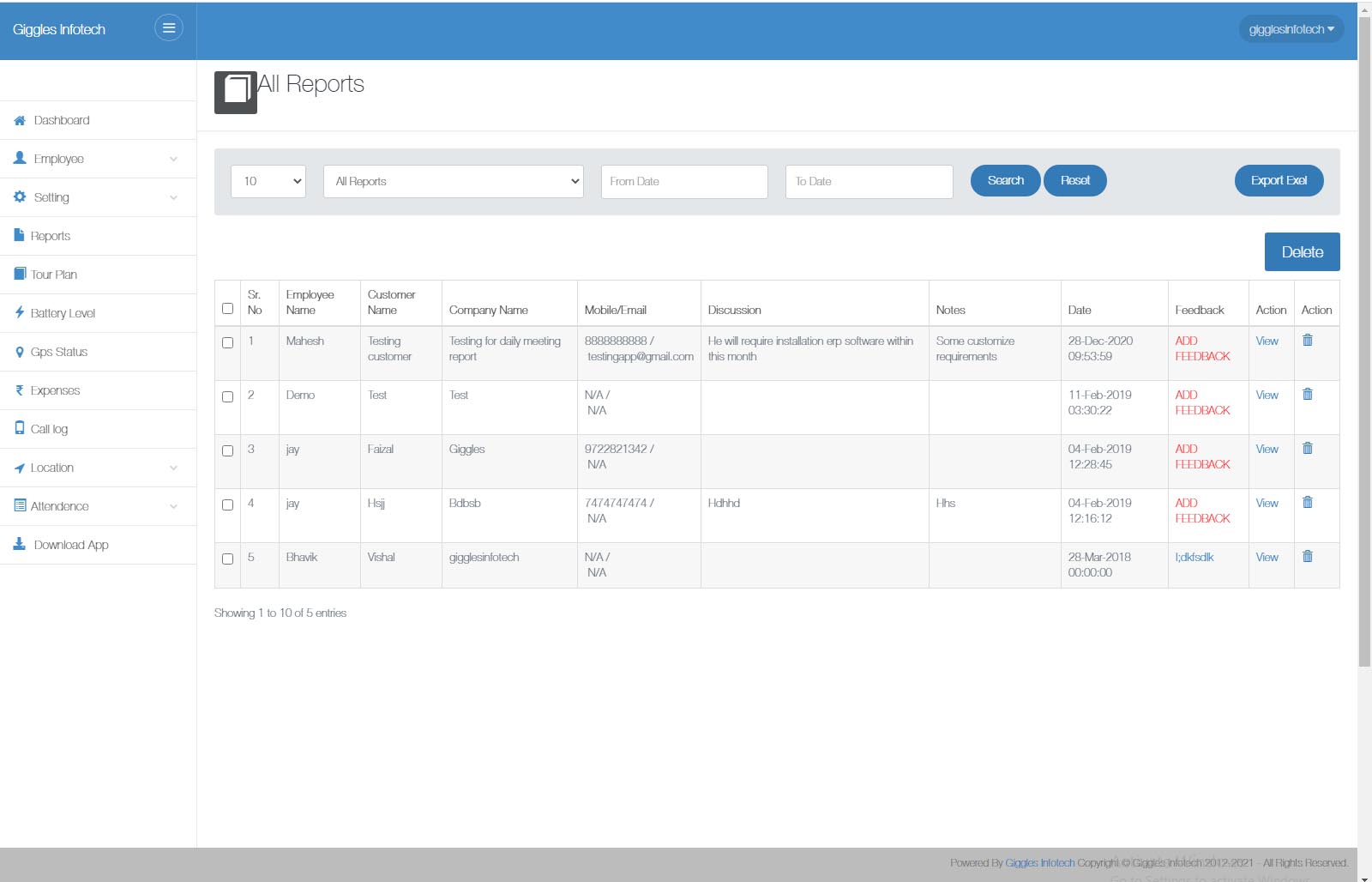Toggle the select-all header checkbox

pos(227,308)
